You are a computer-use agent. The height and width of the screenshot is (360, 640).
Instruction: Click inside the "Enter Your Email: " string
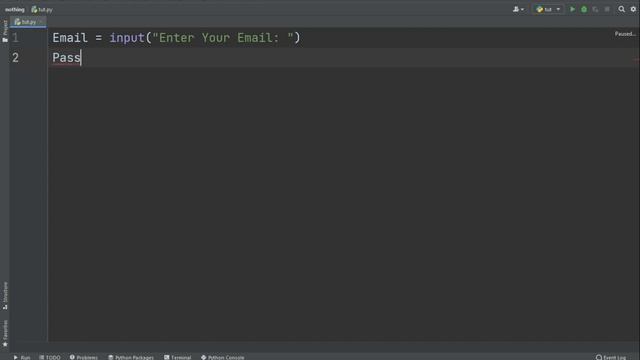pos(223,38)
